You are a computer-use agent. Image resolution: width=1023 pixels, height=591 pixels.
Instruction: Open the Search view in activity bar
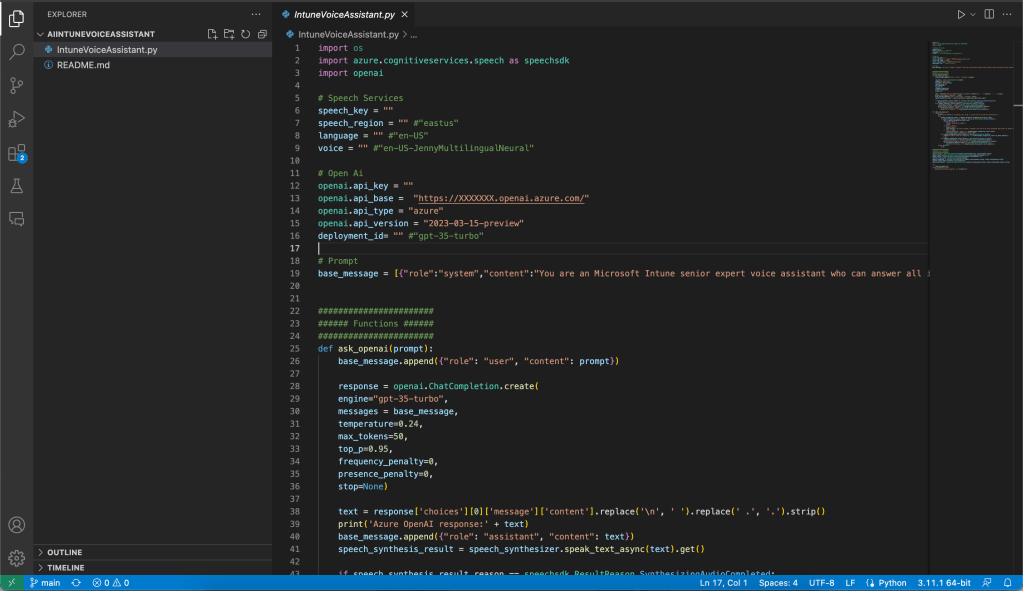pos(17,51)
